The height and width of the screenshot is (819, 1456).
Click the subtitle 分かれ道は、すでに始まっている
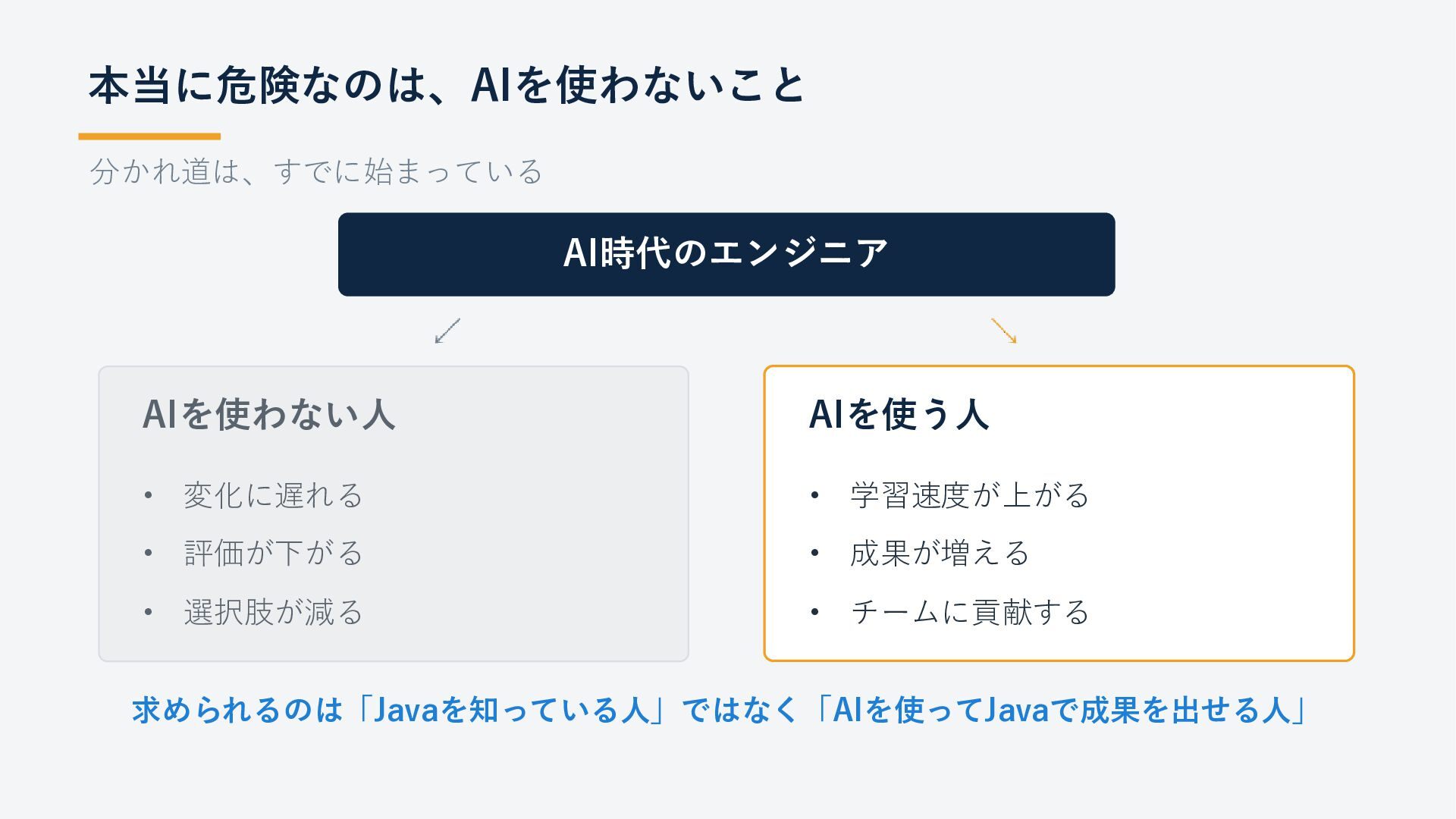pyautogui.click(x=316, y=171)
